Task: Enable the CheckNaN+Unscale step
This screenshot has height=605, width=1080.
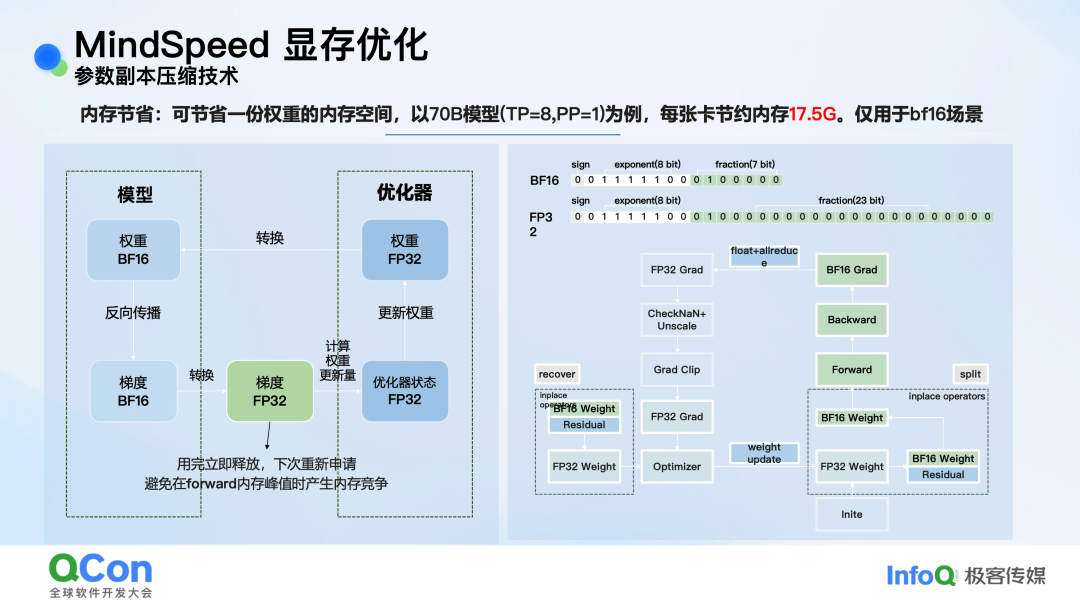Action: click(x=676, y=322)
